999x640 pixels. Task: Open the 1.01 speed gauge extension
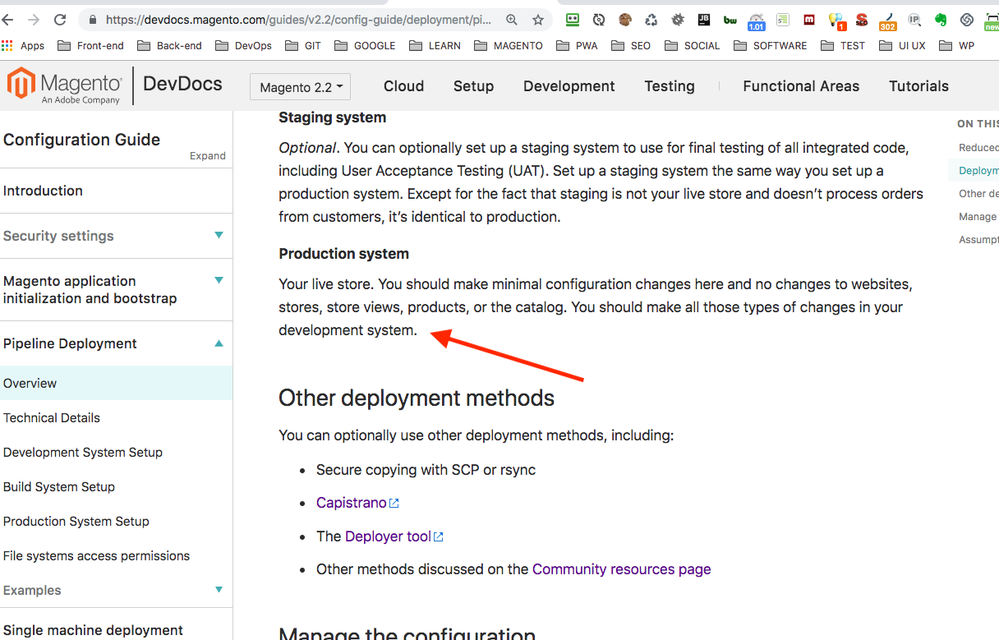(756, 22)
